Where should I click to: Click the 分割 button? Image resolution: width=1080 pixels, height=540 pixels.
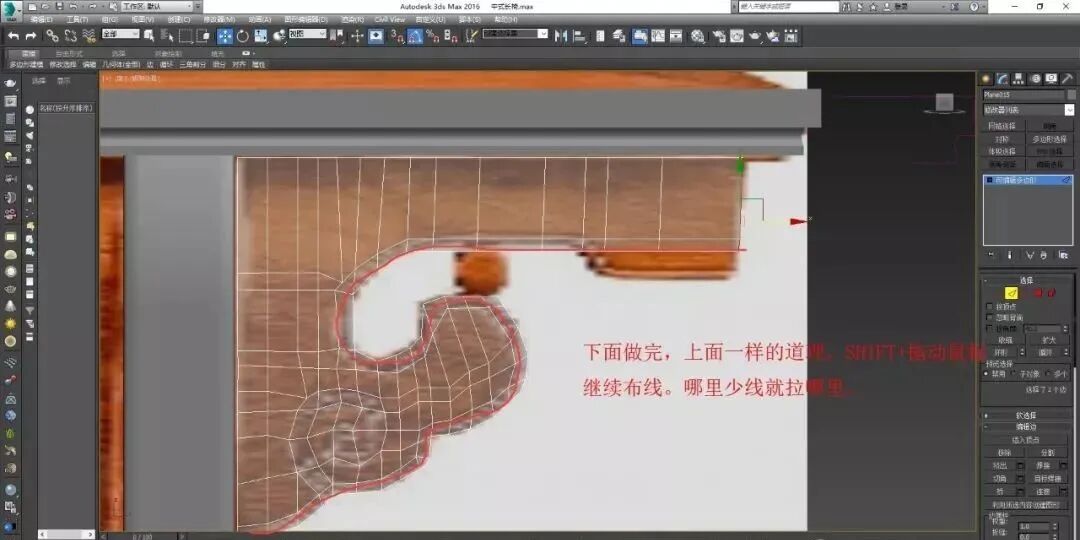click(x=1047, y=453)
